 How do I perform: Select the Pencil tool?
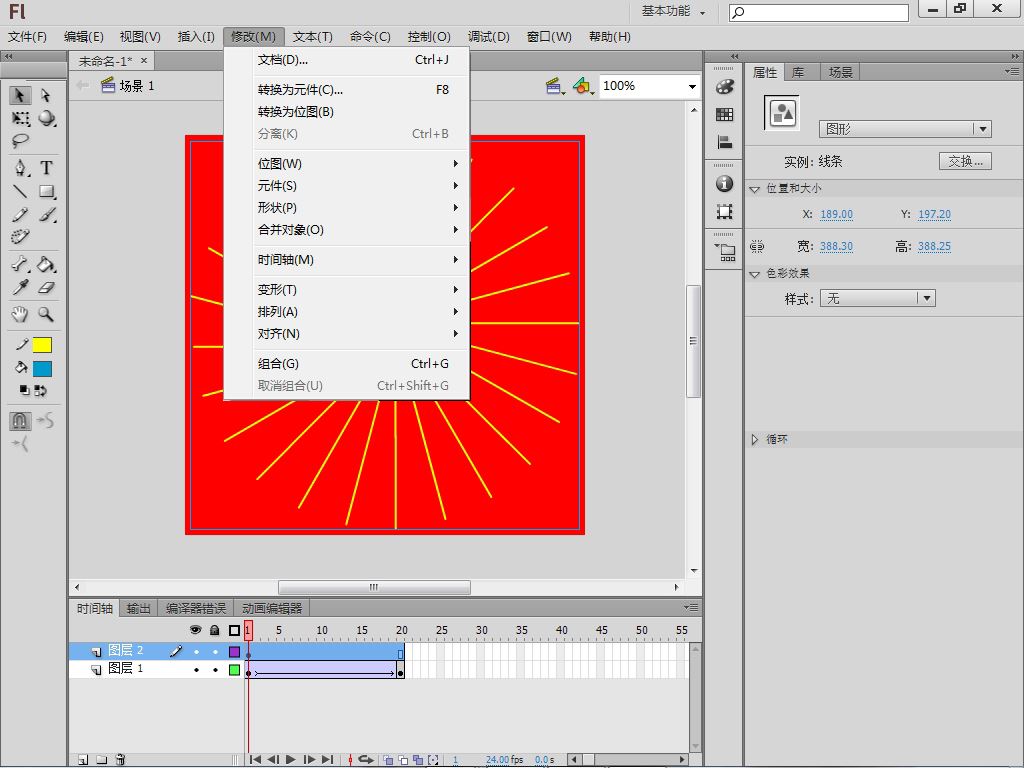20,214
